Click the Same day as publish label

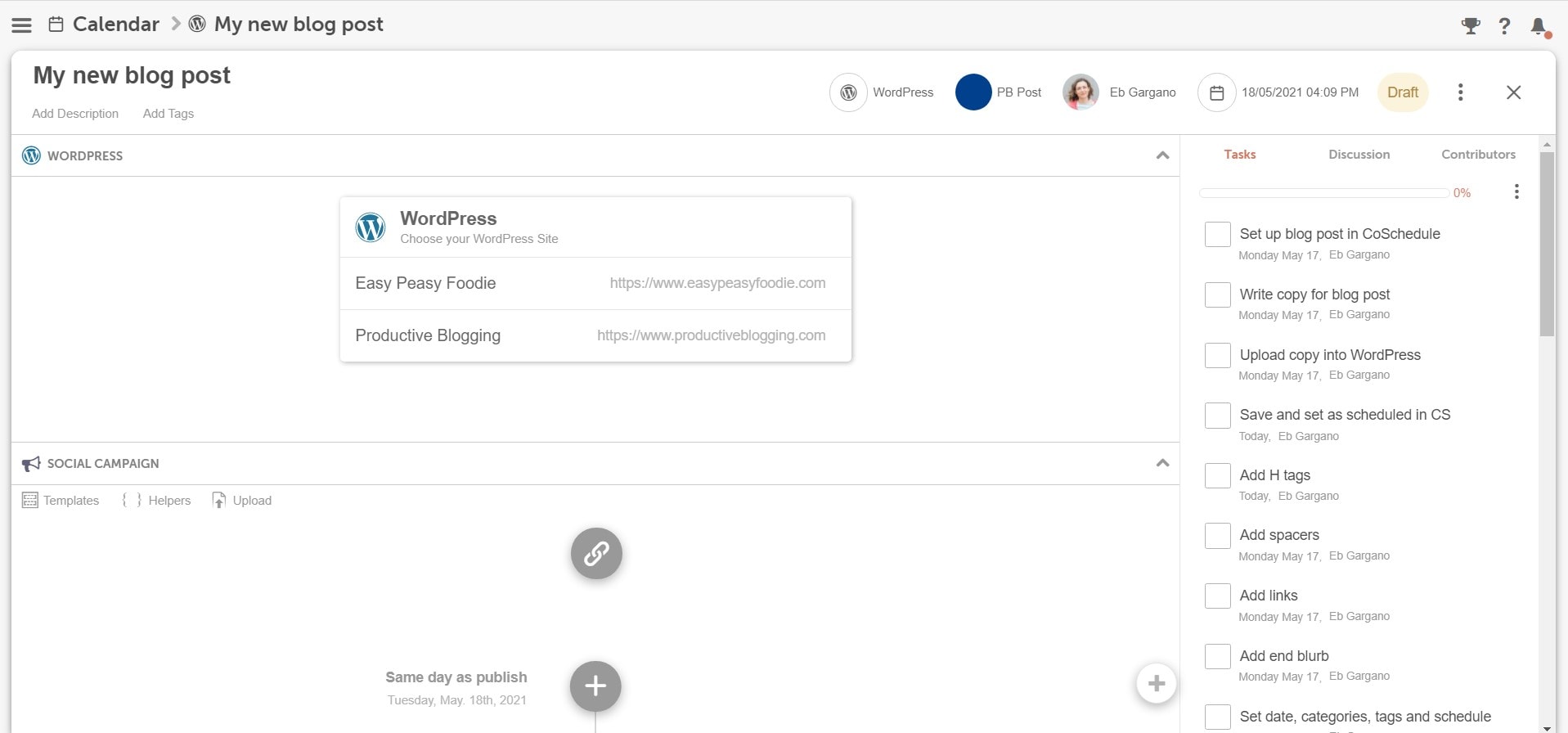tap(456, 677)
